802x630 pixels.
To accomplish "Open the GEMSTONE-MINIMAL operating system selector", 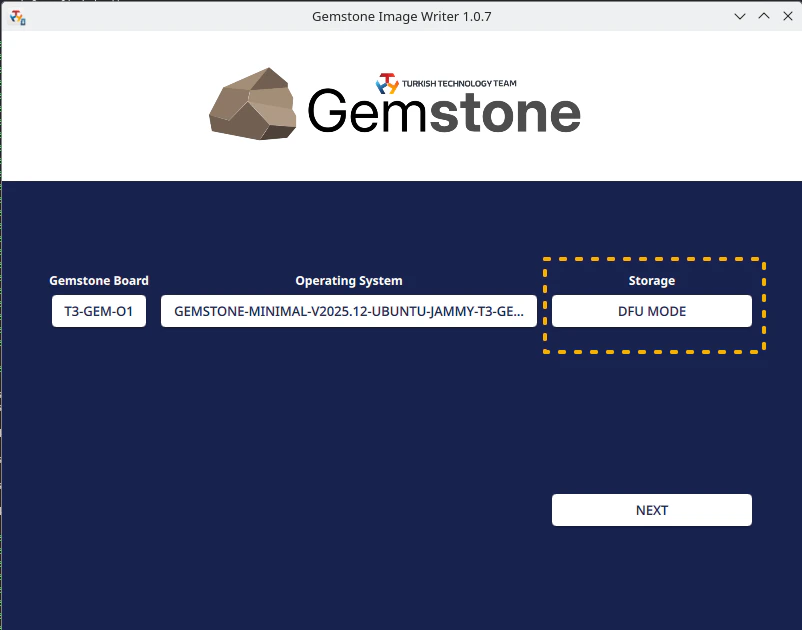I will click(x=349, y=311).
